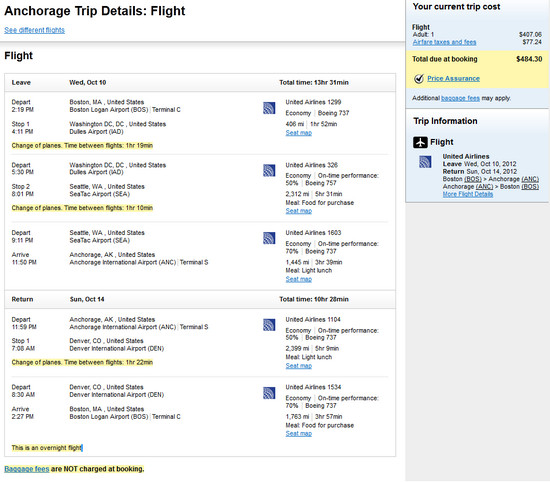This screenshot has width=550, height=482.
Task: Select the Total due at booking amount $484.30
Action: 529,59
